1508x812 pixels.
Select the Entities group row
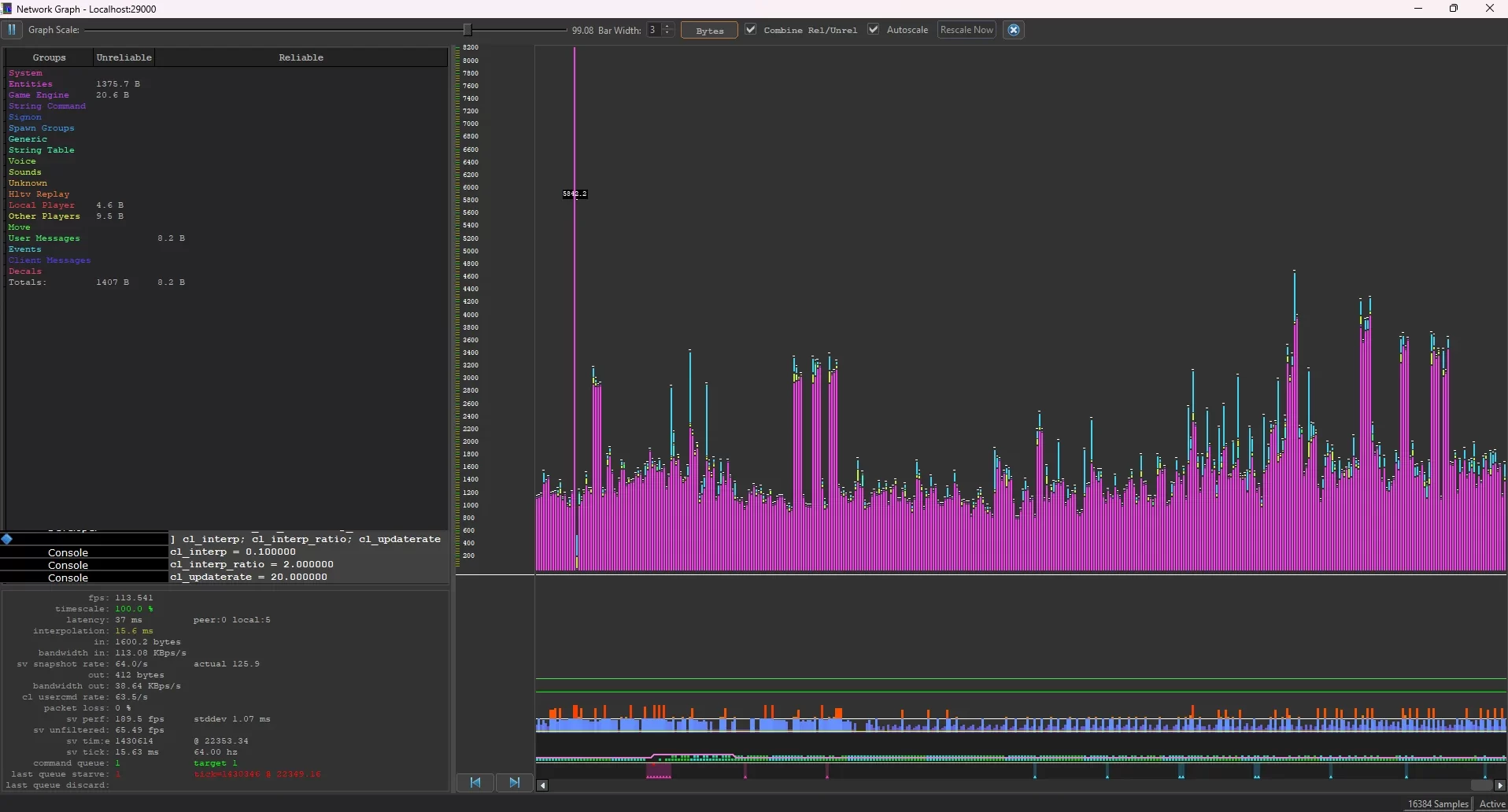[31, 84]
